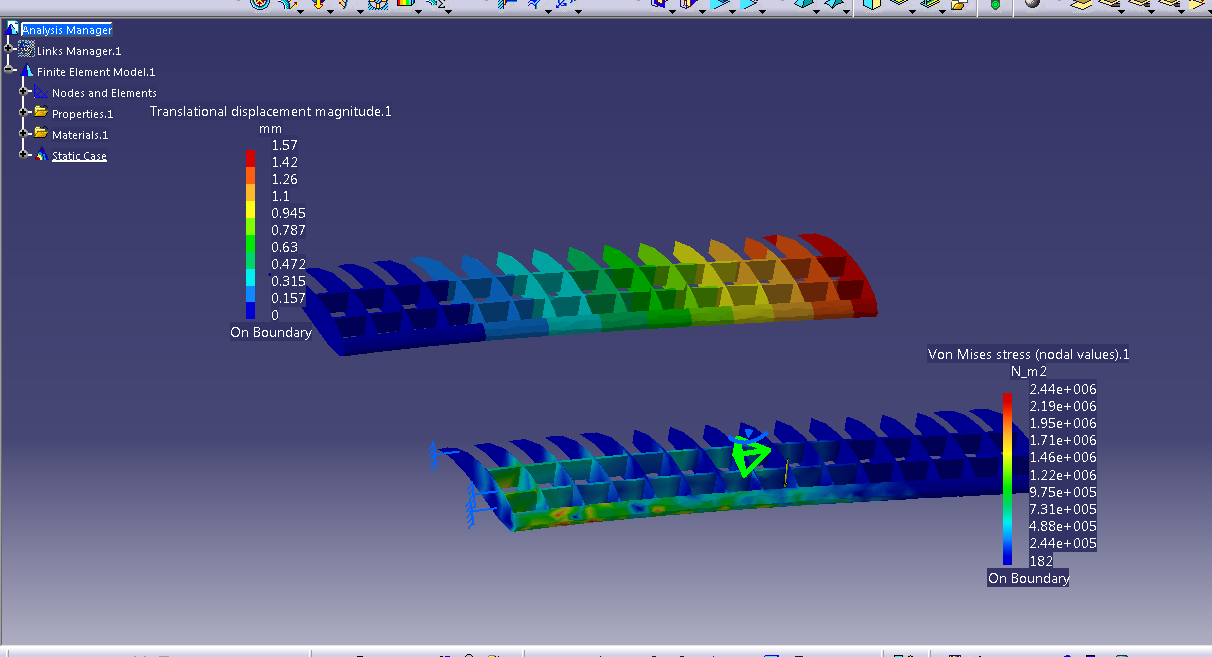1212x657 pixels.
Task: Click the red band of the Von Mises color scale
Action: [1009, 397]
